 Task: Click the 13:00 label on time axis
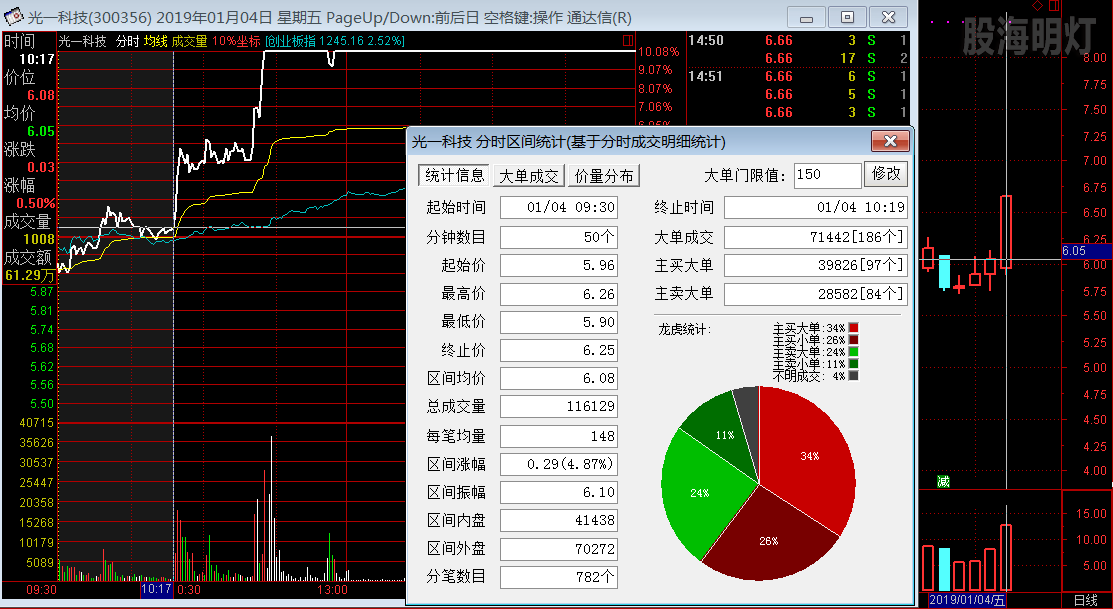332,589
